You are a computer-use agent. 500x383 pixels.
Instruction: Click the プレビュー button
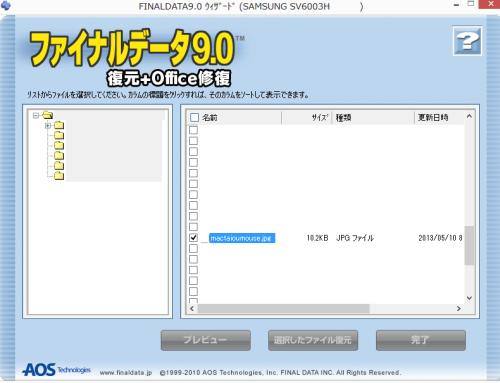click(x=206, y=340)
